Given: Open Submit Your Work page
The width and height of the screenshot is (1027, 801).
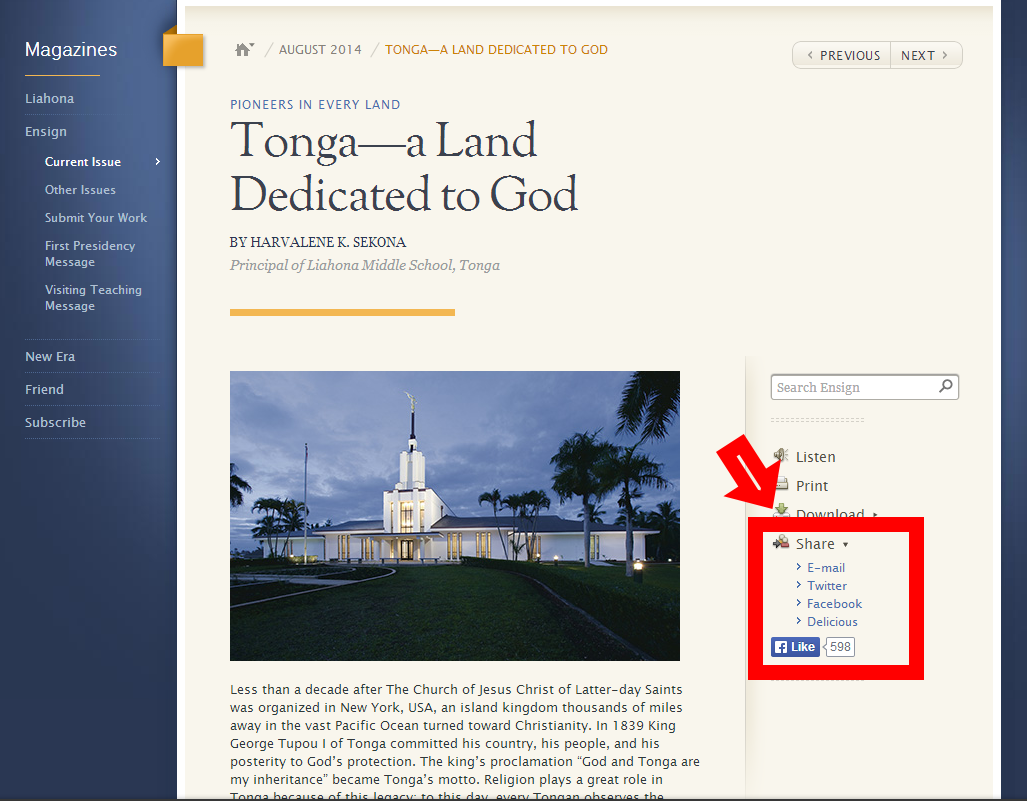Looking at the screenshot, I should point(95,218).
